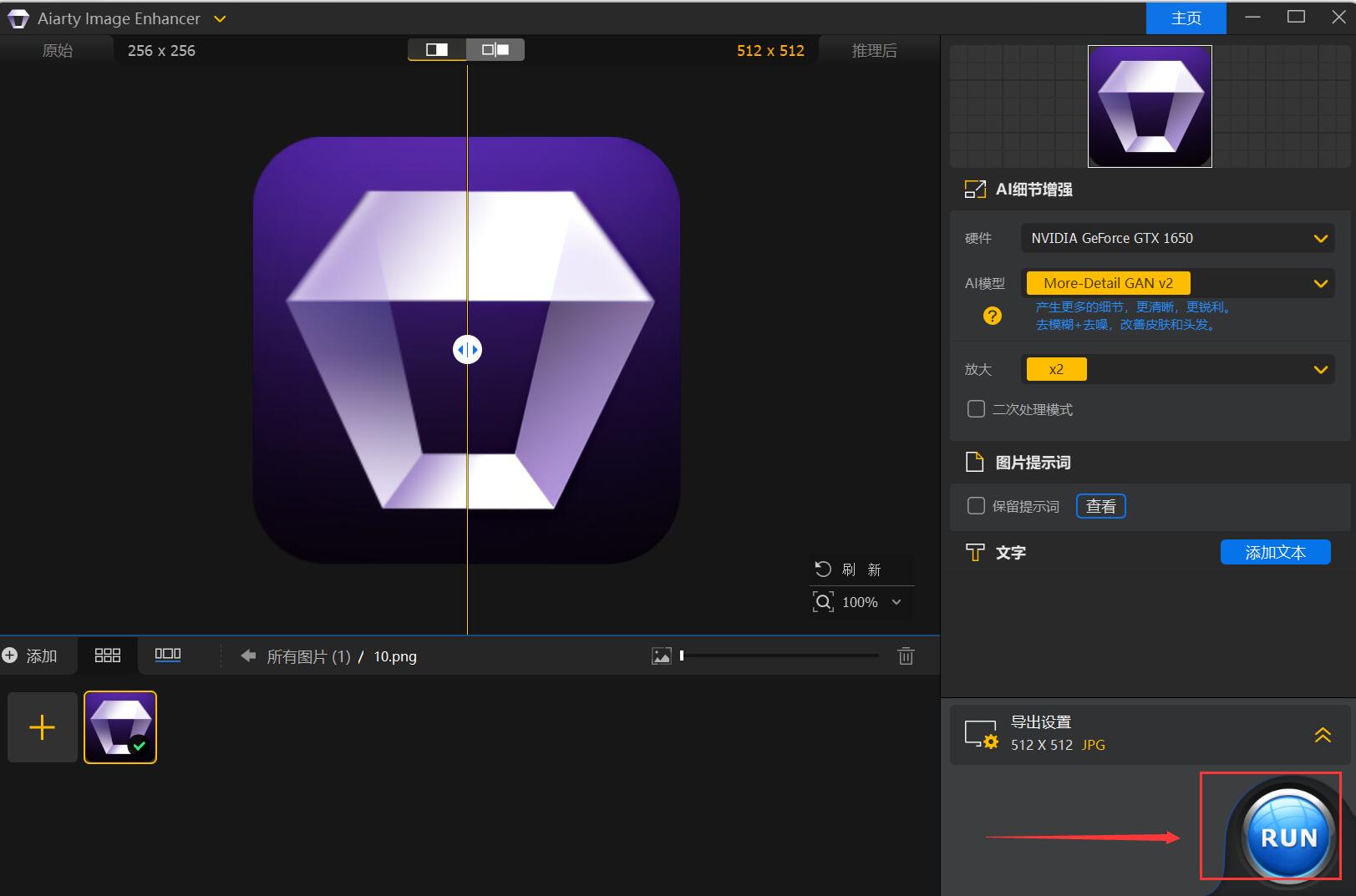The height and width of the screenshot is (896, 1356).
Task: Select the side-by-side comparison mode icon
Action: click(495, 50)
